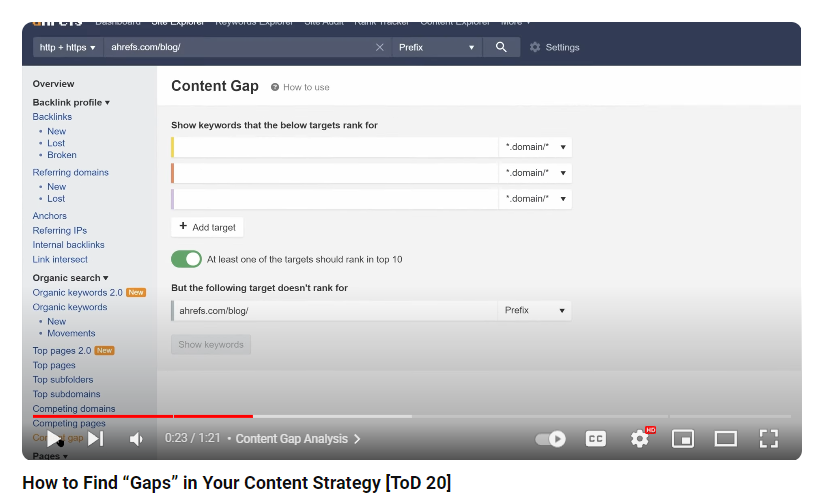Switch to theater mode
This screenshot has height=494, width=815.
click(726, 439)
